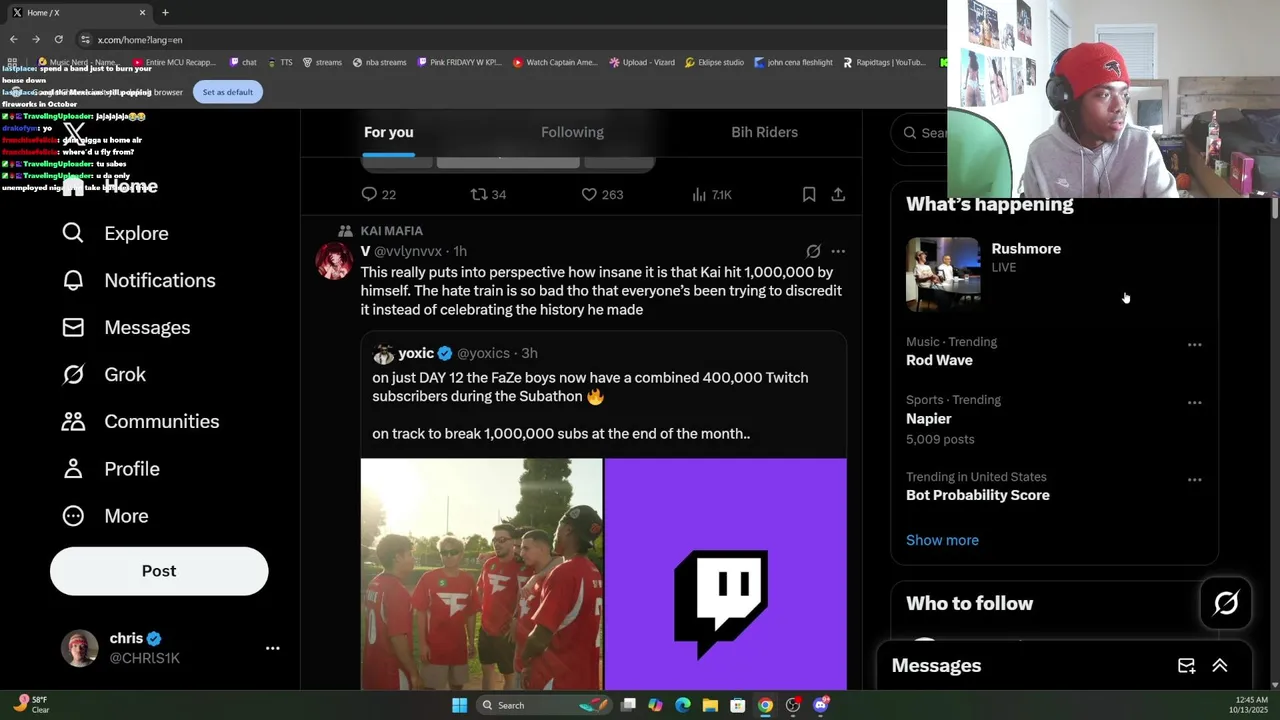Reload the page
Image resolution: width=1280 pixels, height=720 pixels.
point(59,39)
